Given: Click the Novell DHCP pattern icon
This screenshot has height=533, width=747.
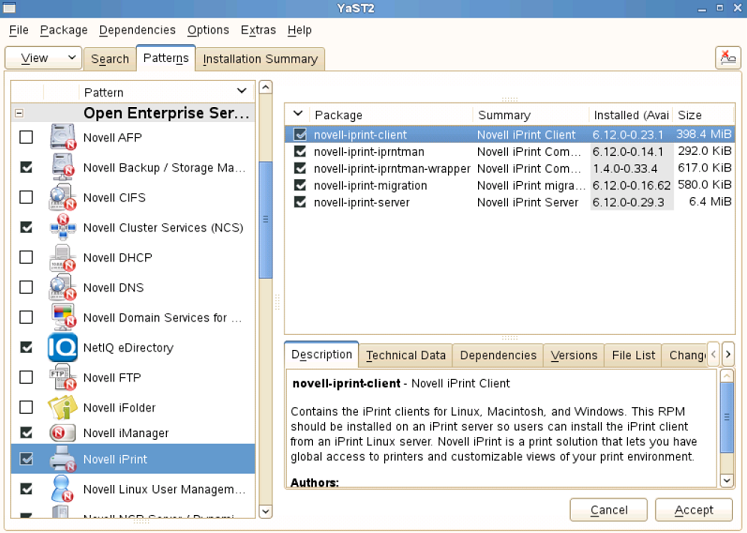Looking at the screenshot, I should (x=62, y=257).
